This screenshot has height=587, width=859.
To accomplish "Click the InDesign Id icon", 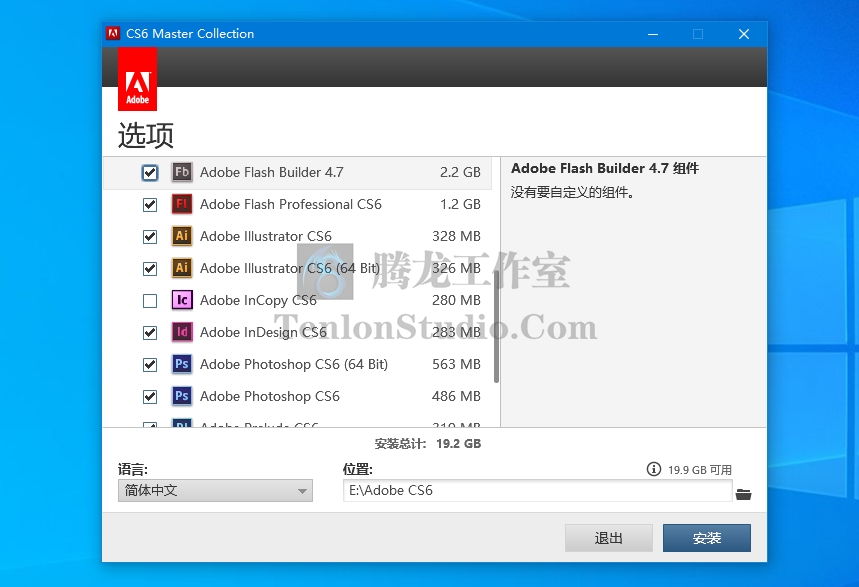I will click(x=182, y=332).
